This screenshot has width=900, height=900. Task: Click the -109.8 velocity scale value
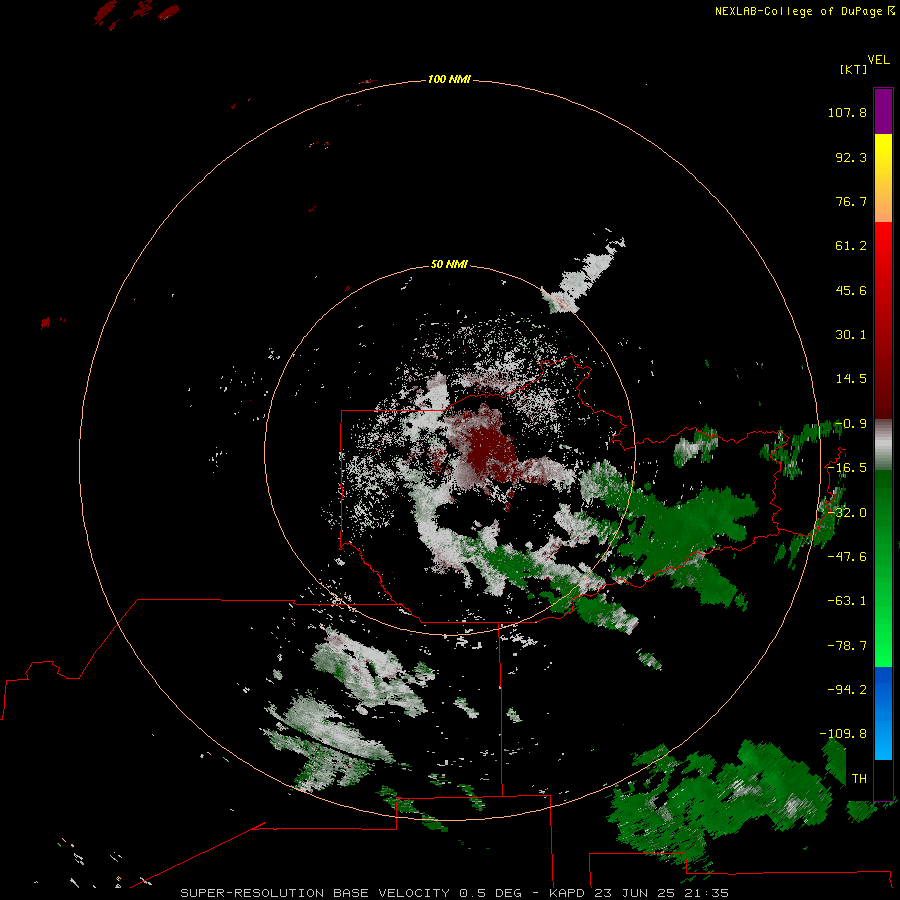pyautogui.click(x=843, y=734)
